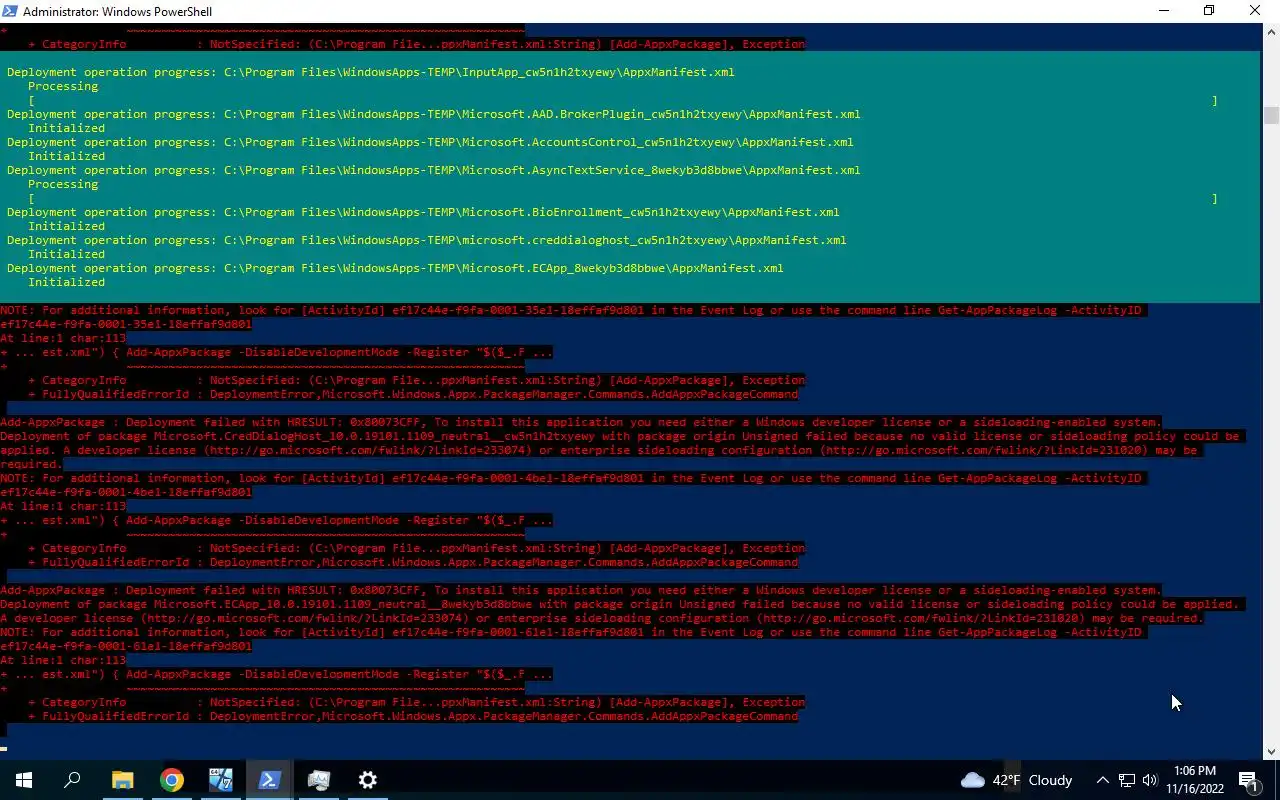The image size is (1280, 800).
Task: Click 'Deployment of package Microsoft.CredDialogHost_10.0.19101.1109' error line
Action: 619,436
